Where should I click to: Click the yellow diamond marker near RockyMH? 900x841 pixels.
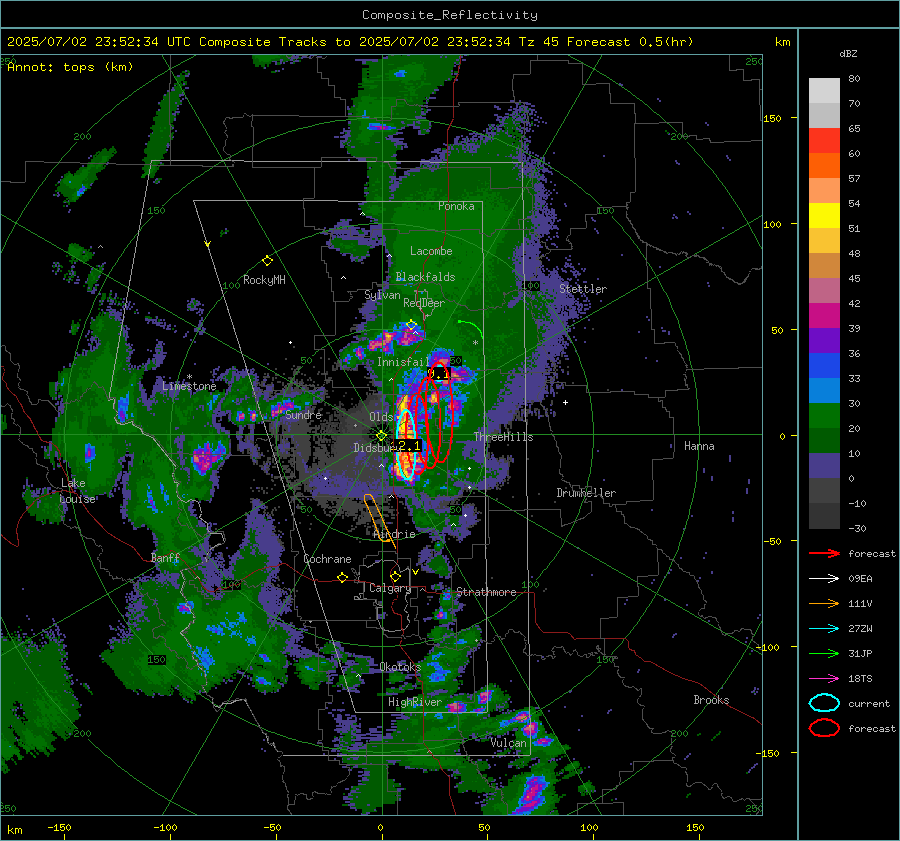pos(267,261)
